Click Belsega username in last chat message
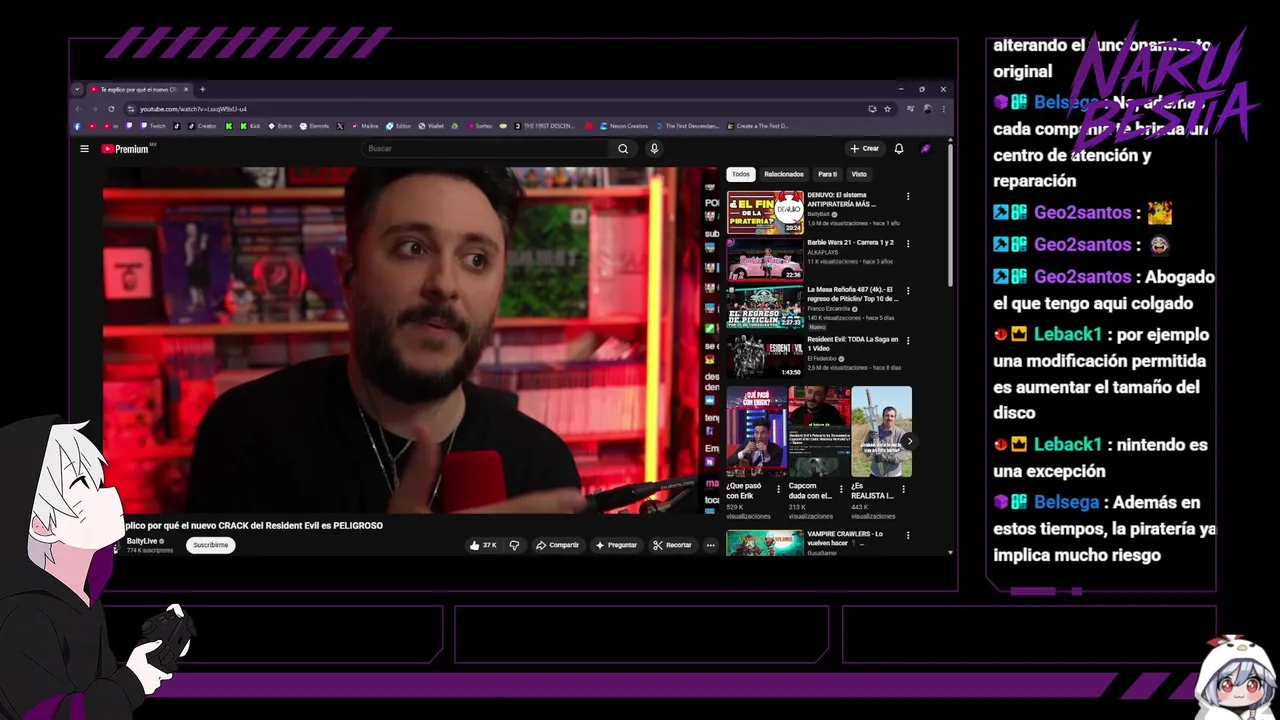The width and height of the screenshot is (1280, 720). pyautogui.click(x=1066, y=502)
